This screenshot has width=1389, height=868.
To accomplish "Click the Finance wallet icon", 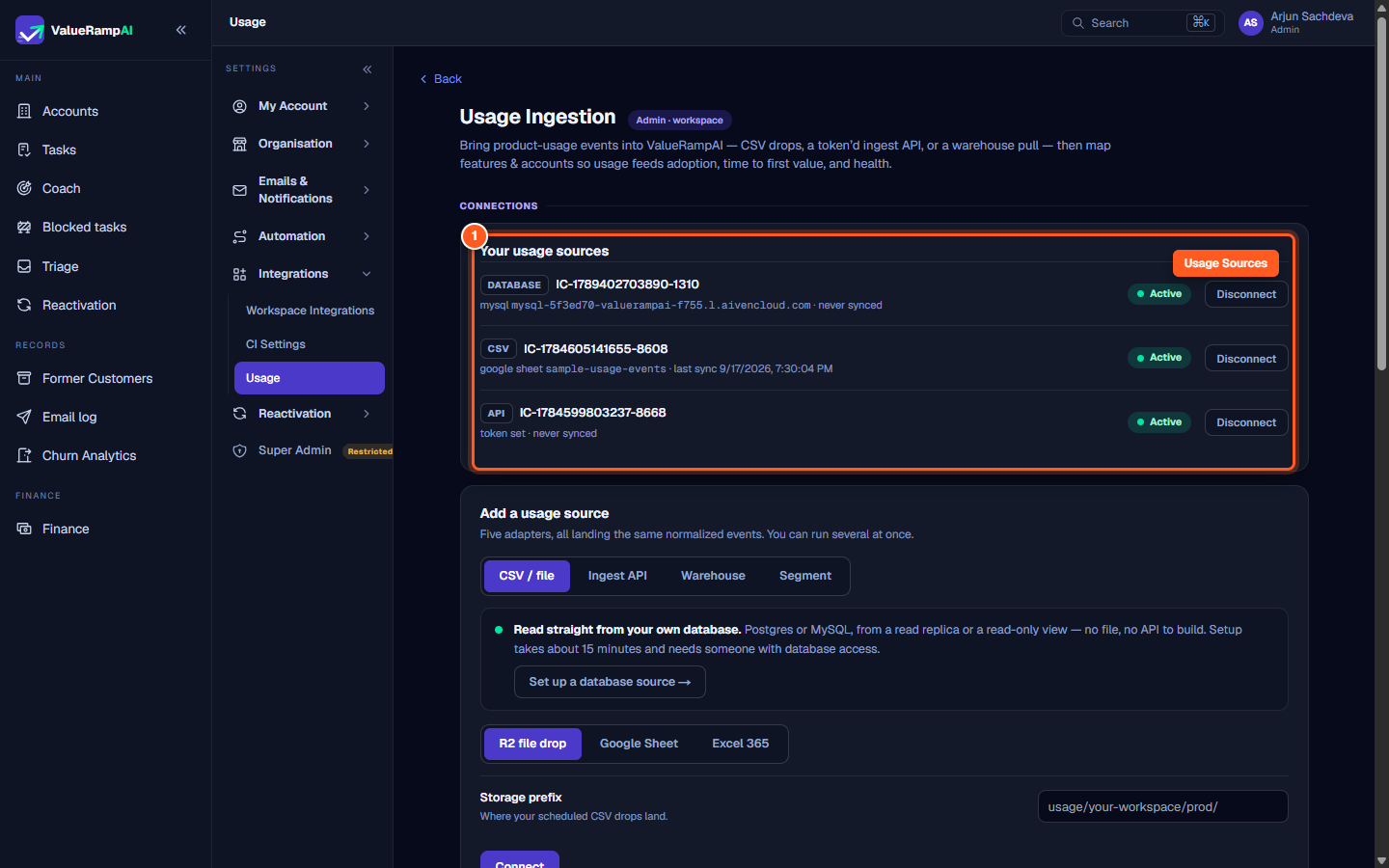I will [x=24, y=529].
